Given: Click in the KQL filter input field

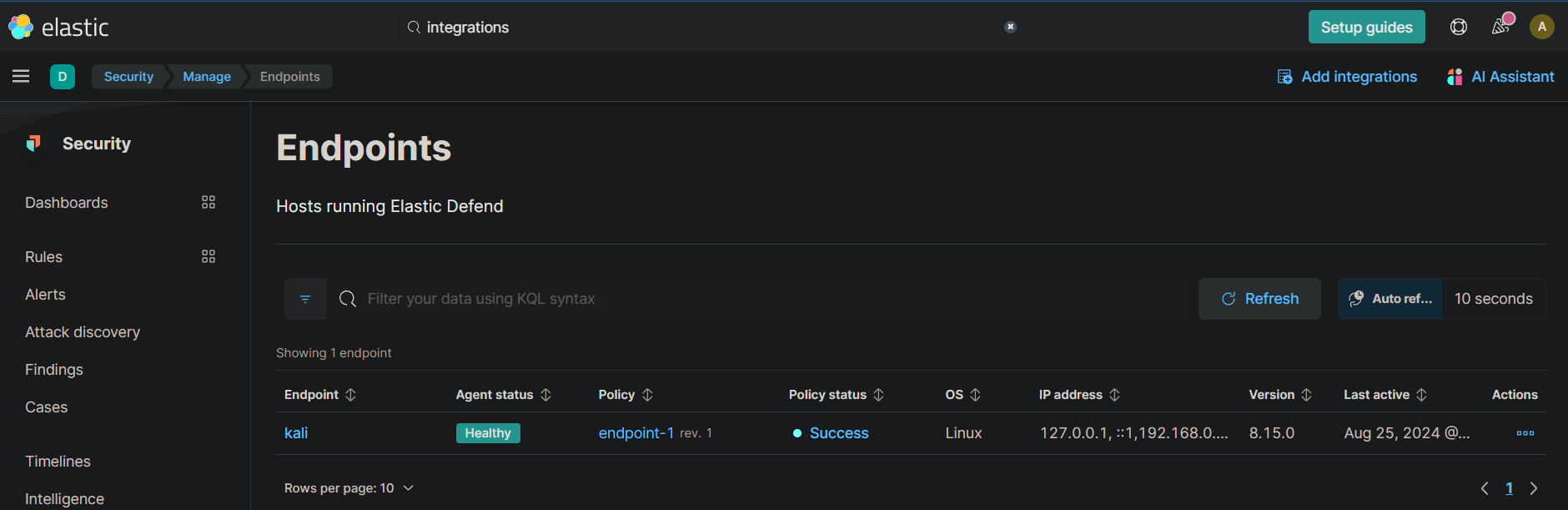Looking at the screenshot, I should pyautogui.click(x=751, y=299).
